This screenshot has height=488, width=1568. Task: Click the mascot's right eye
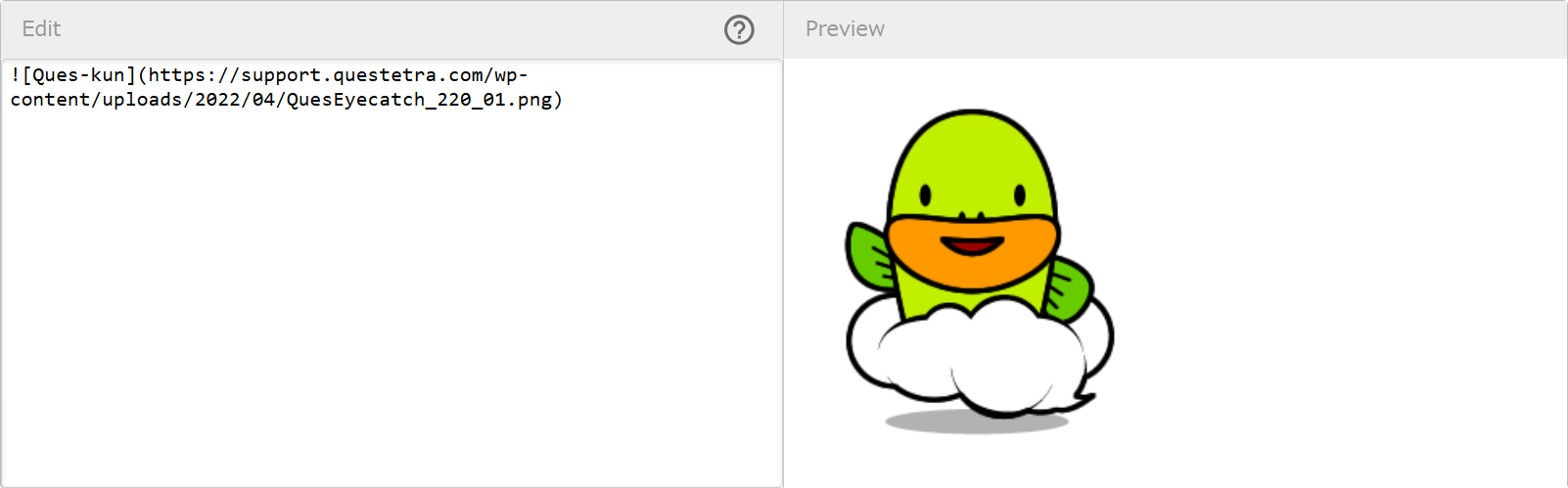pos(1019,196)
